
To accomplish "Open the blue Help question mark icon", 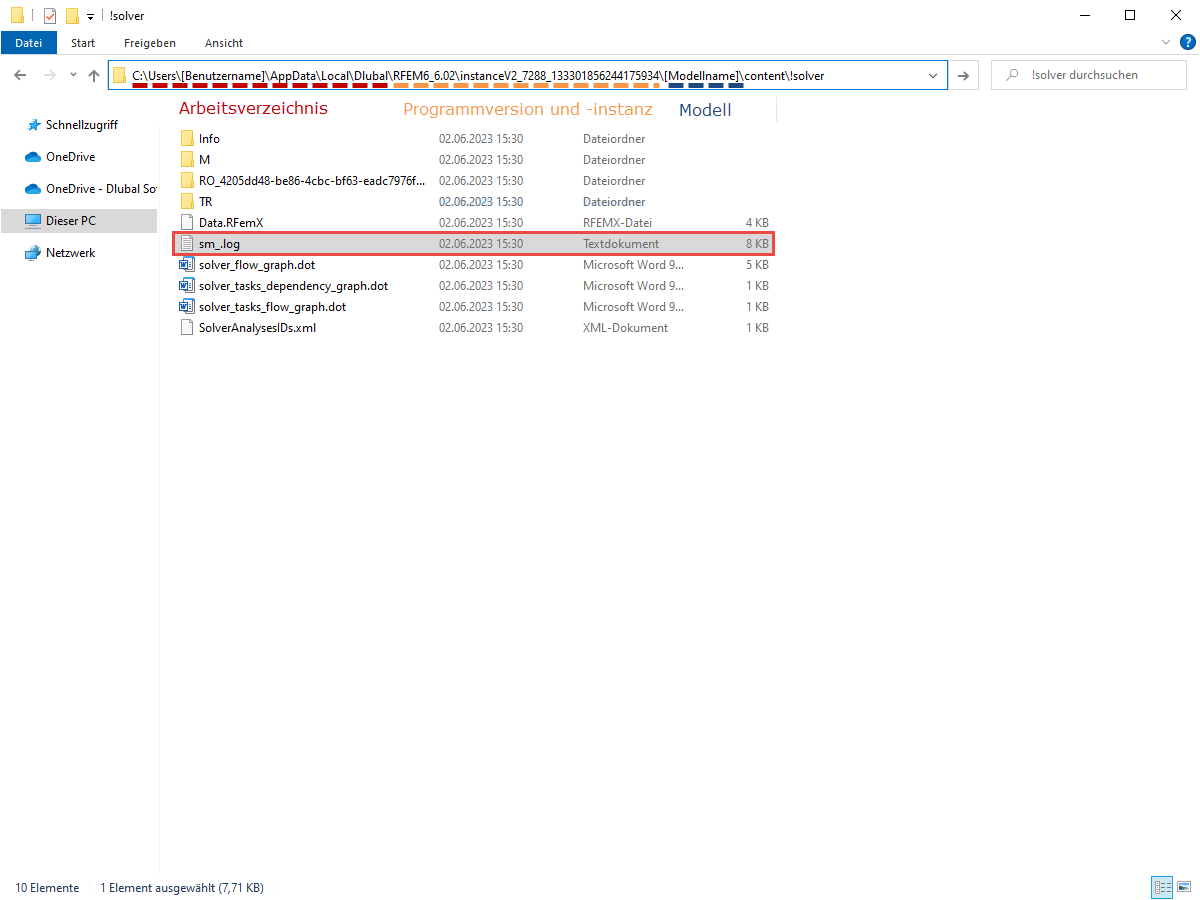I will tap(1187, 42).
